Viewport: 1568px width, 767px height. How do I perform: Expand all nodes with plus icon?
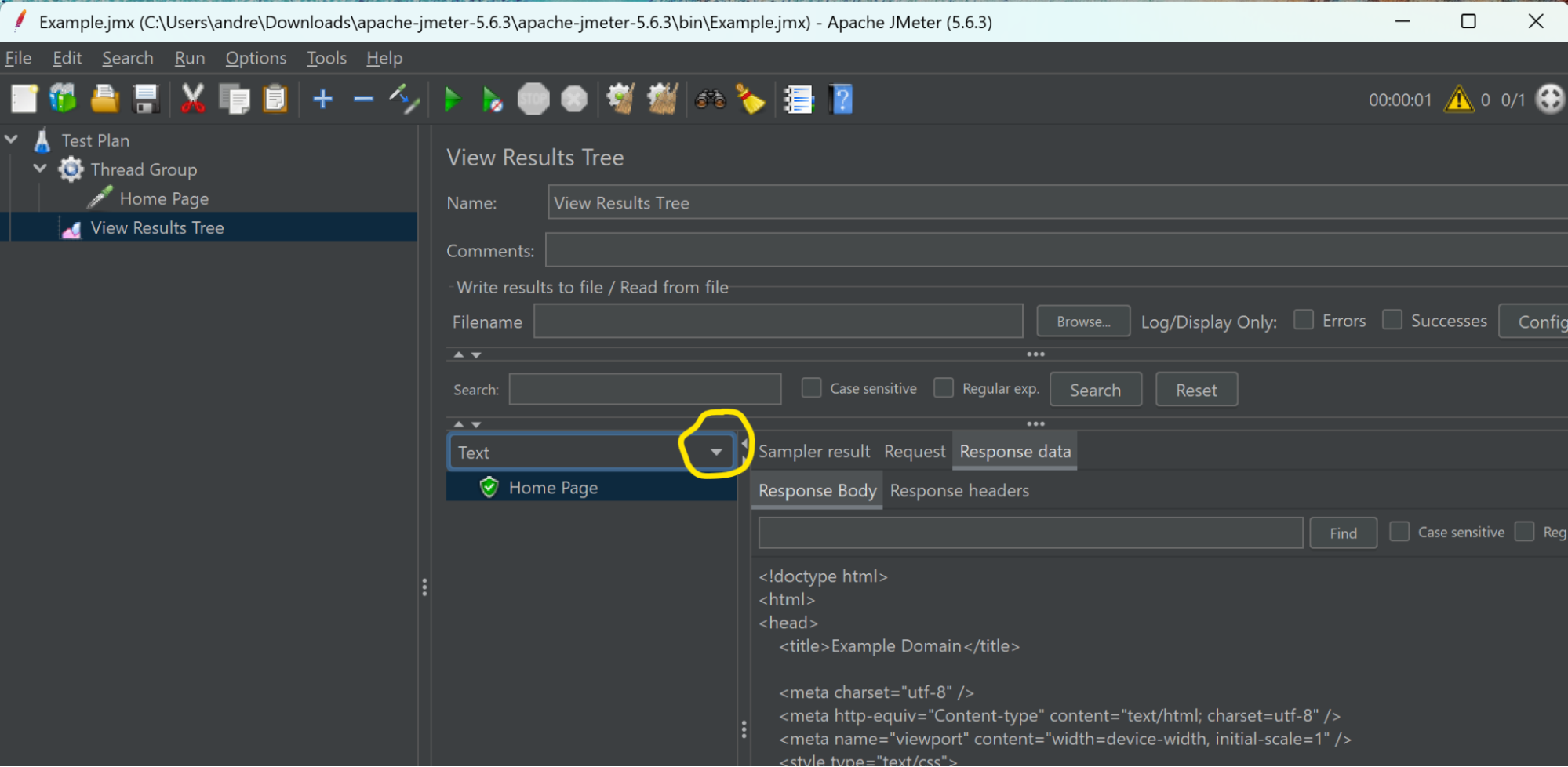pyautogui.click(x=322, y=100)
